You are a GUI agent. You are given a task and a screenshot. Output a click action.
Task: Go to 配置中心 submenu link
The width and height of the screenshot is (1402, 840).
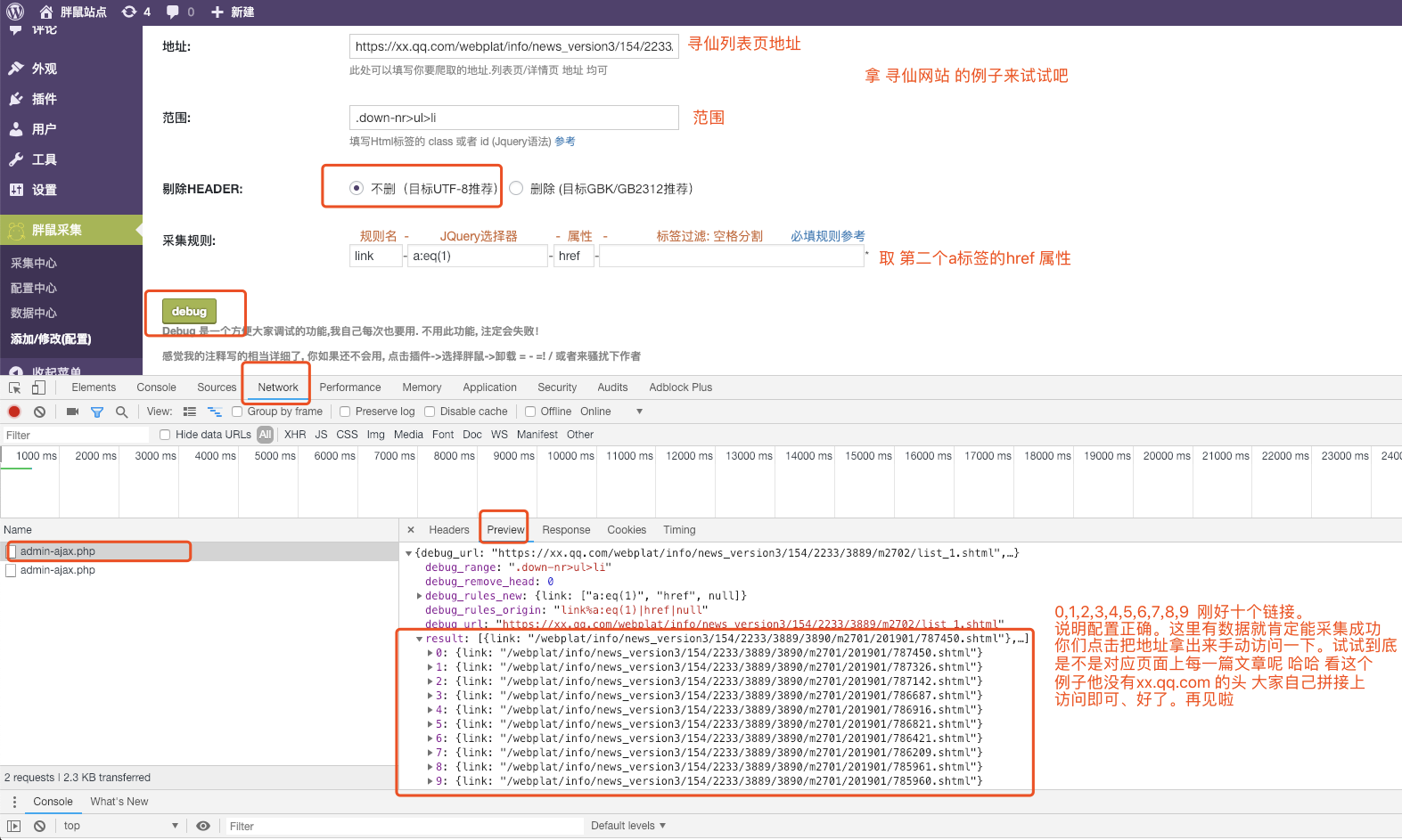coord(34,288)
